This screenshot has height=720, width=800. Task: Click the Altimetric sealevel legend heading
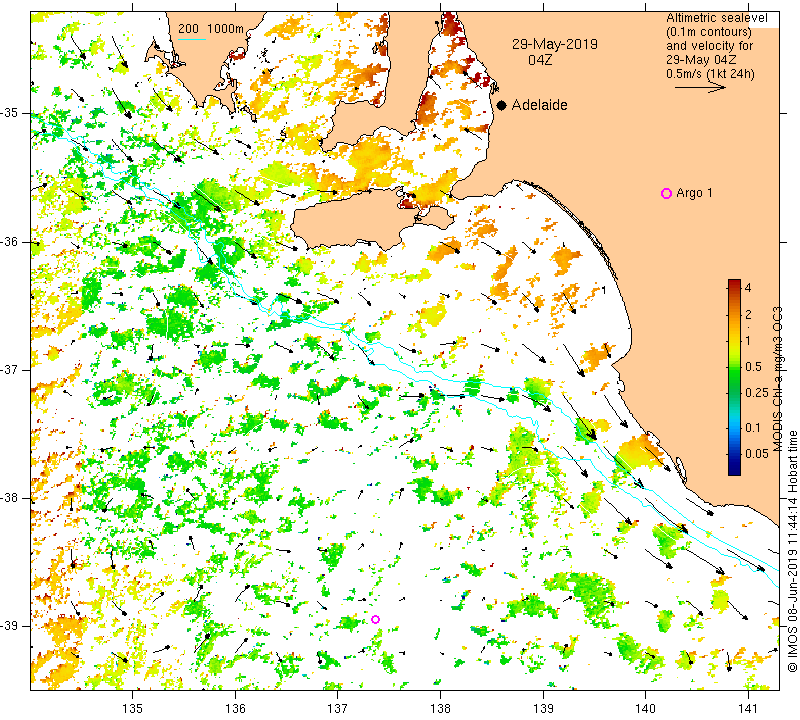pyautogui.click(x=716, y=18)
